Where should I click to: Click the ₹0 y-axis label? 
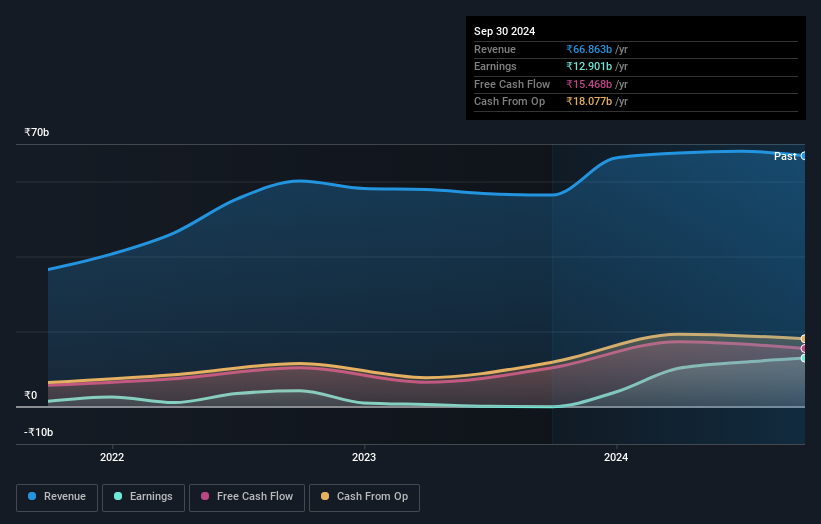[31, 395]
